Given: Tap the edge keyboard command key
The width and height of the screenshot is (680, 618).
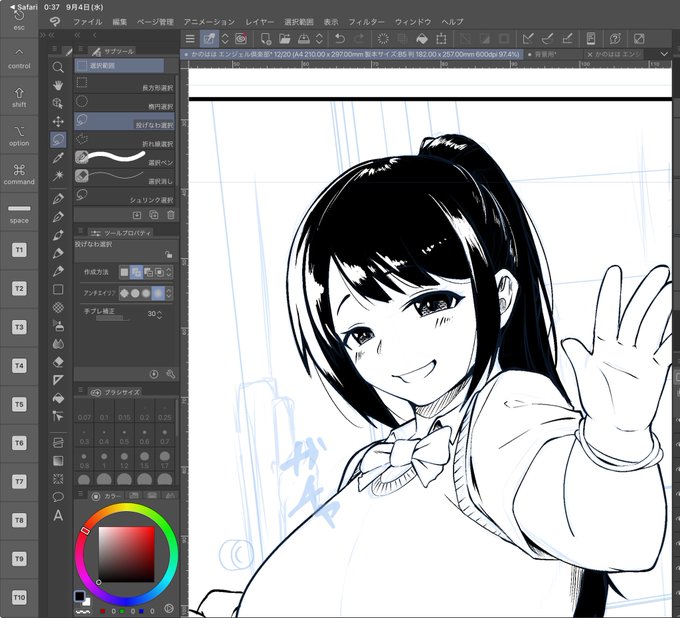Looking at the screenshot, I should click(x=19, y=173).
